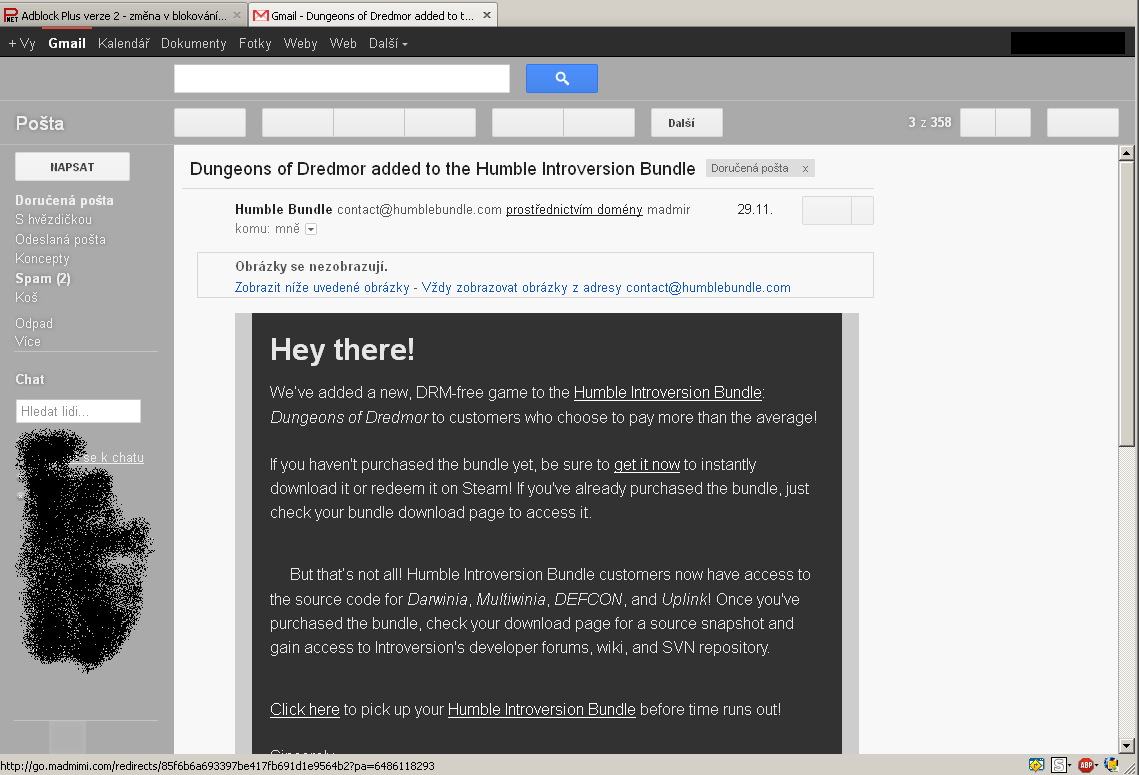Click the Chat section heading
The image size is (1139, 775).
[x=30, y=380]
